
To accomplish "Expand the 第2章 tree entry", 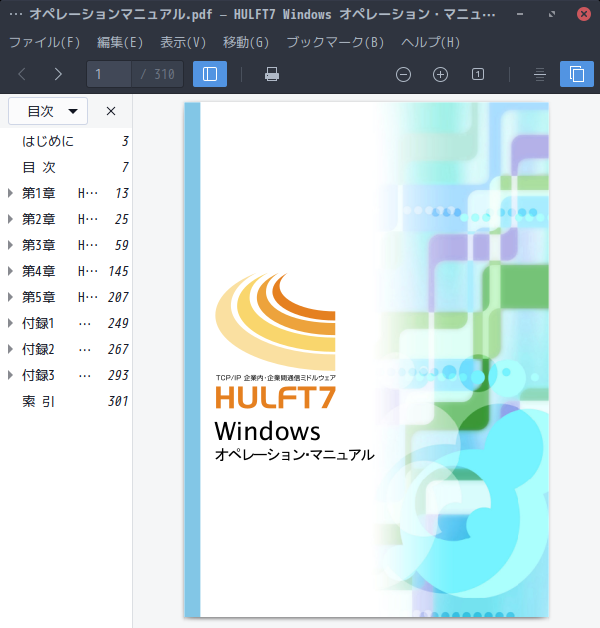I will click(x=10, y=219).
